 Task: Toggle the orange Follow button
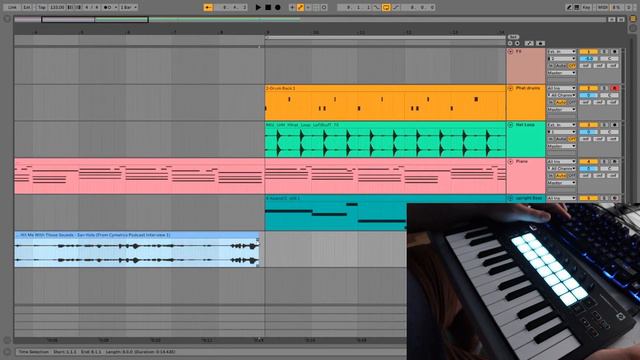pyautogui.click(x=208, y=7)
